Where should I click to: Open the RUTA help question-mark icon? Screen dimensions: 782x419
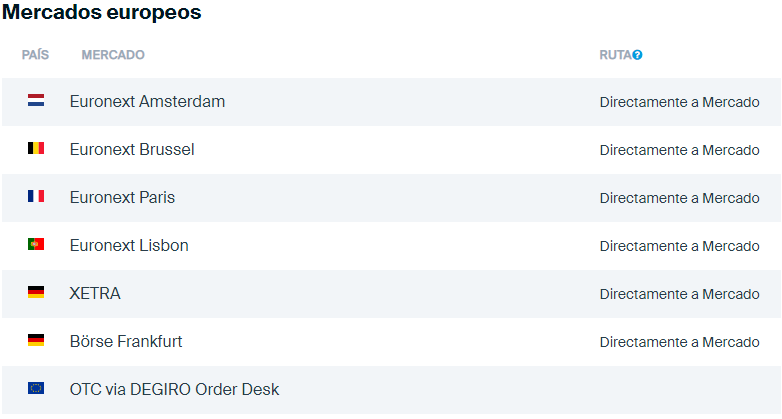[x=637, y=55]
